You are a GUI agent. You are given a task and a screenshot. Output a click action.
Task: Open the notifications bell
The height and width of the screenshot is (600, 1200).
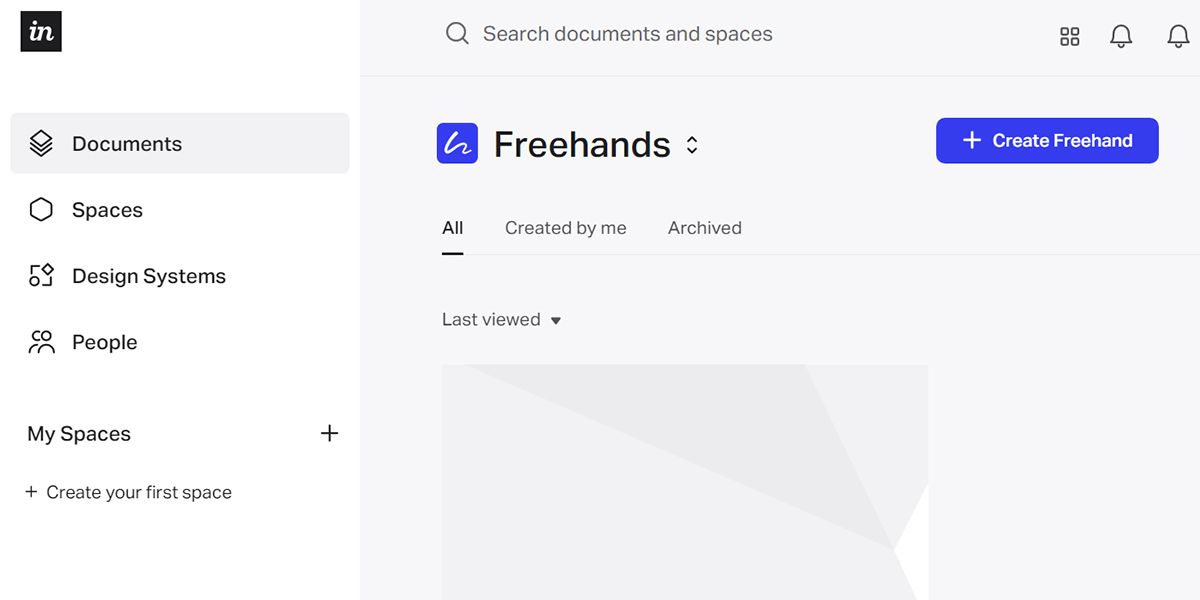[x=1121, y=36]
